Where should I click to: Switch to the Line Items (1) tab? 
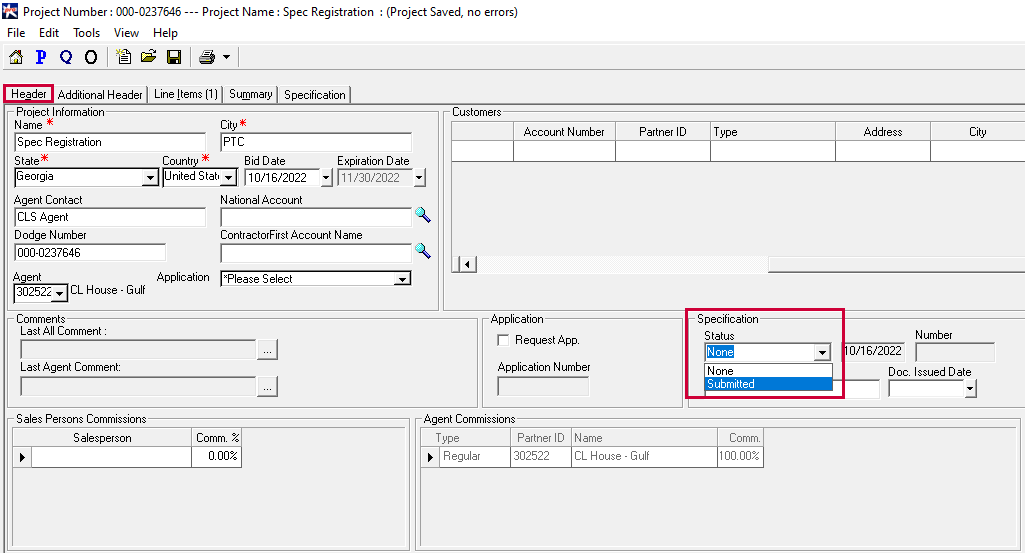point(185,94)
